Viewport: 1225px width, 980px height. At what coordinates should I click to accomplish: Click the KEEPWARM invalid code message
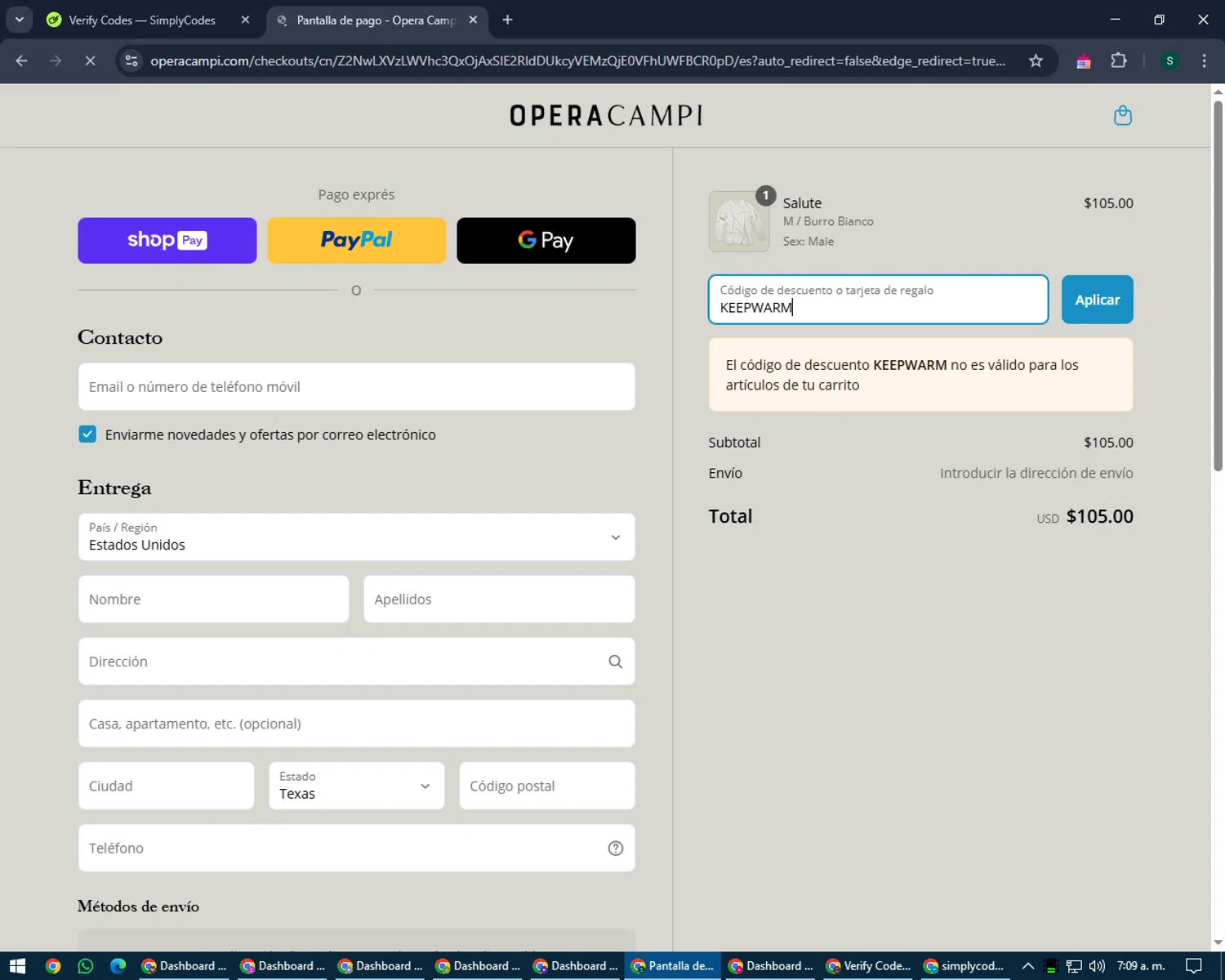tap(921, 375)
